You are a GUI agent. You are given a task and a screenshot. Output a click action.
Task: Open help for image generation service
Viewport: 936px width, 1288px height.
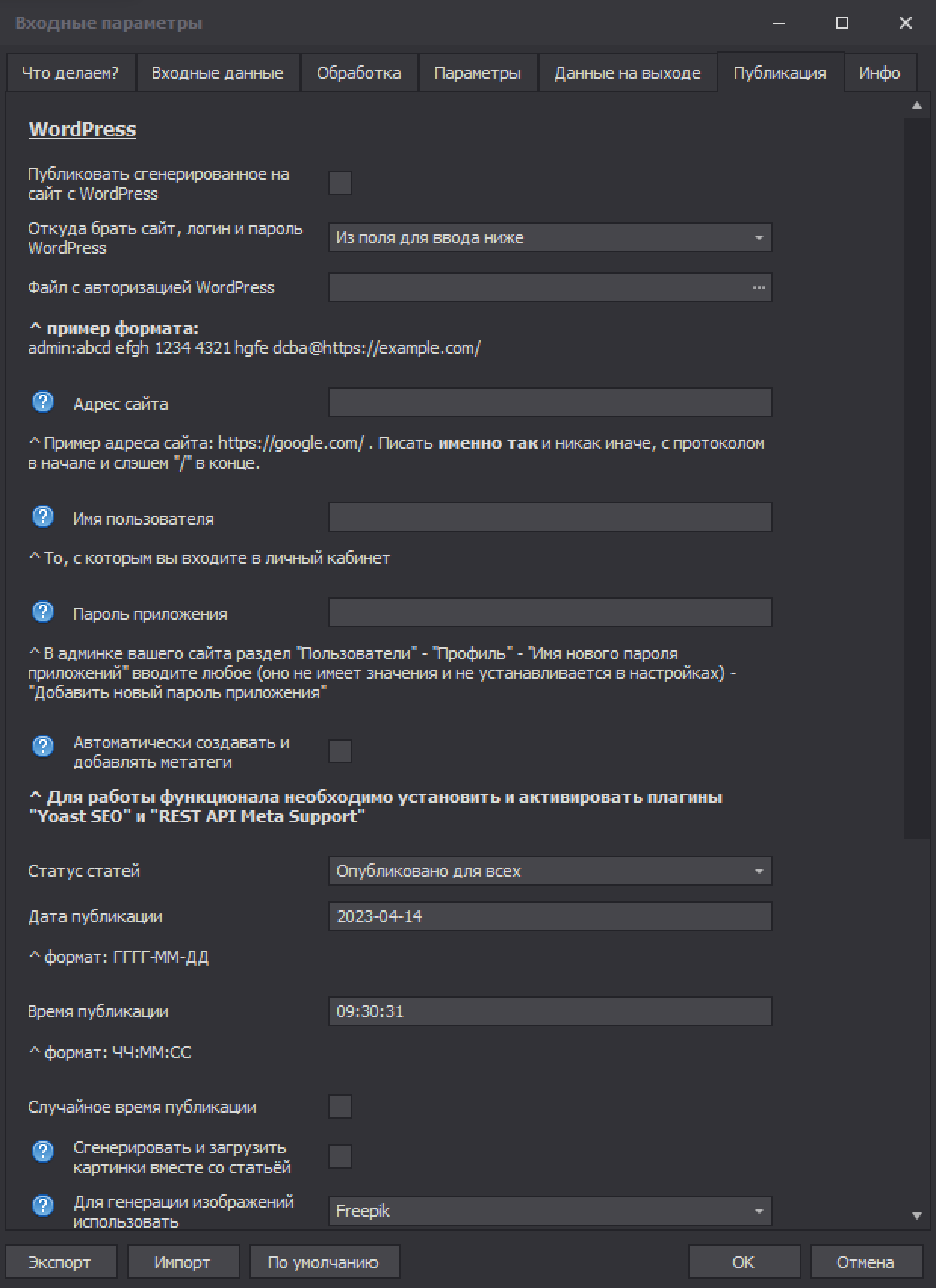43,1206
